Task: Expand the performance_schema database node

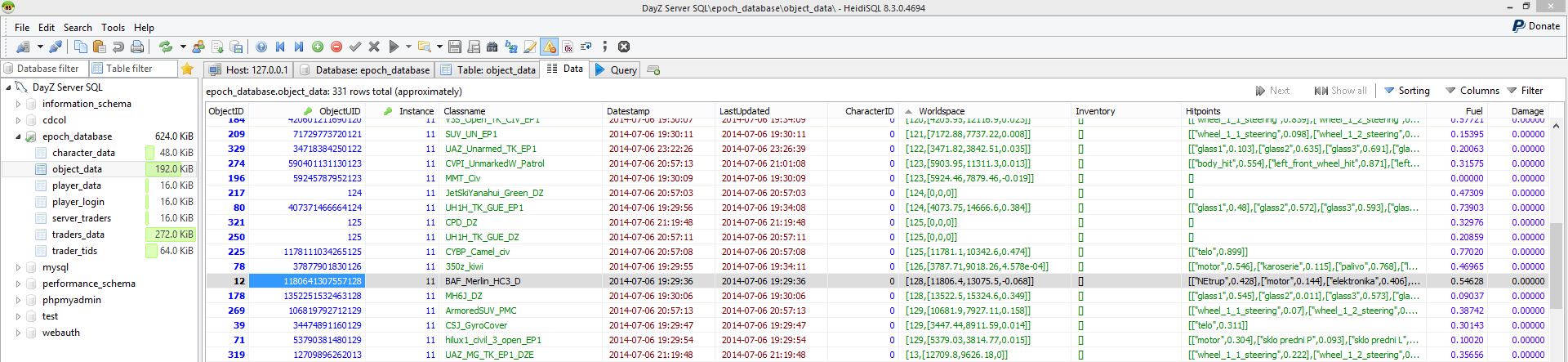Action: click(18, 284)
